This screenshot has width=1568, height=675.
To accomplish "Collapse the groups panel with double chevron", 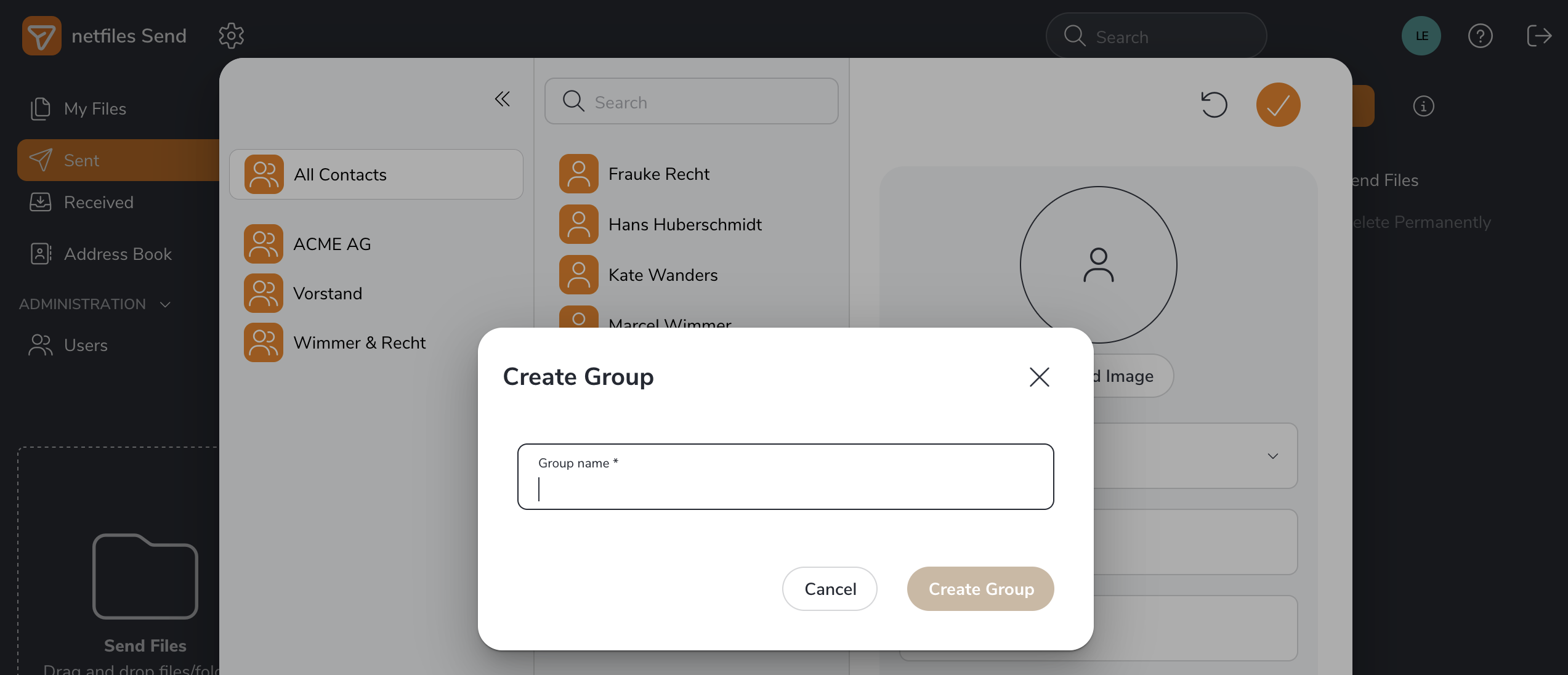I will [503, 99].
